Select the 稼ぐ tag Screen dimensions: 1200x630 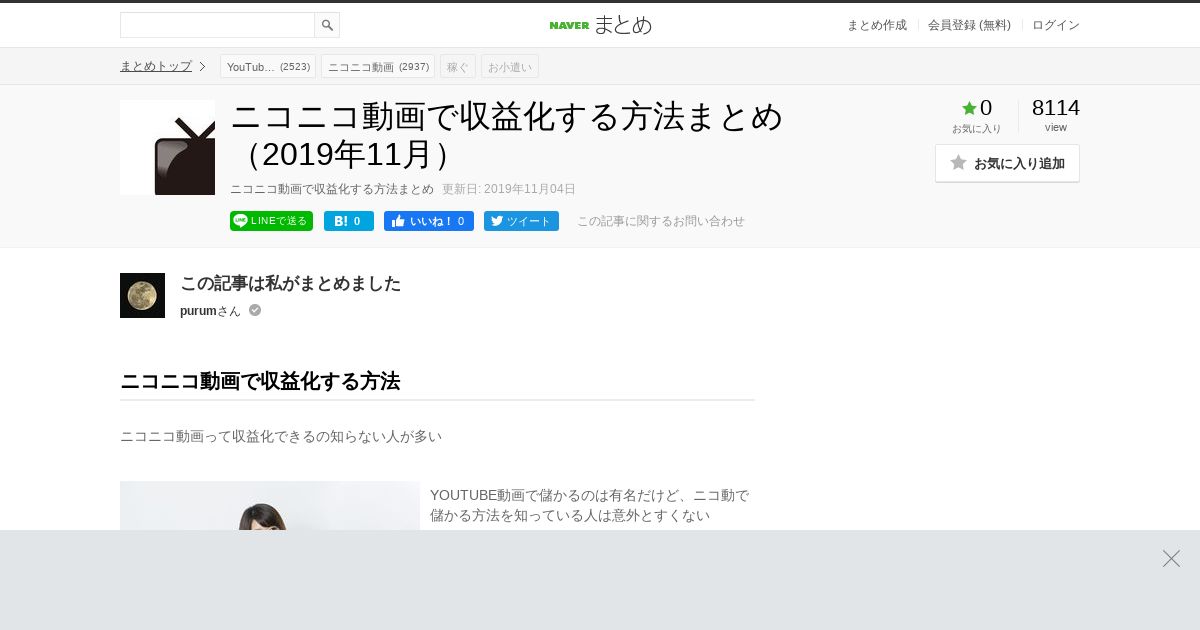pyautogui.click(x=458, y=66)
